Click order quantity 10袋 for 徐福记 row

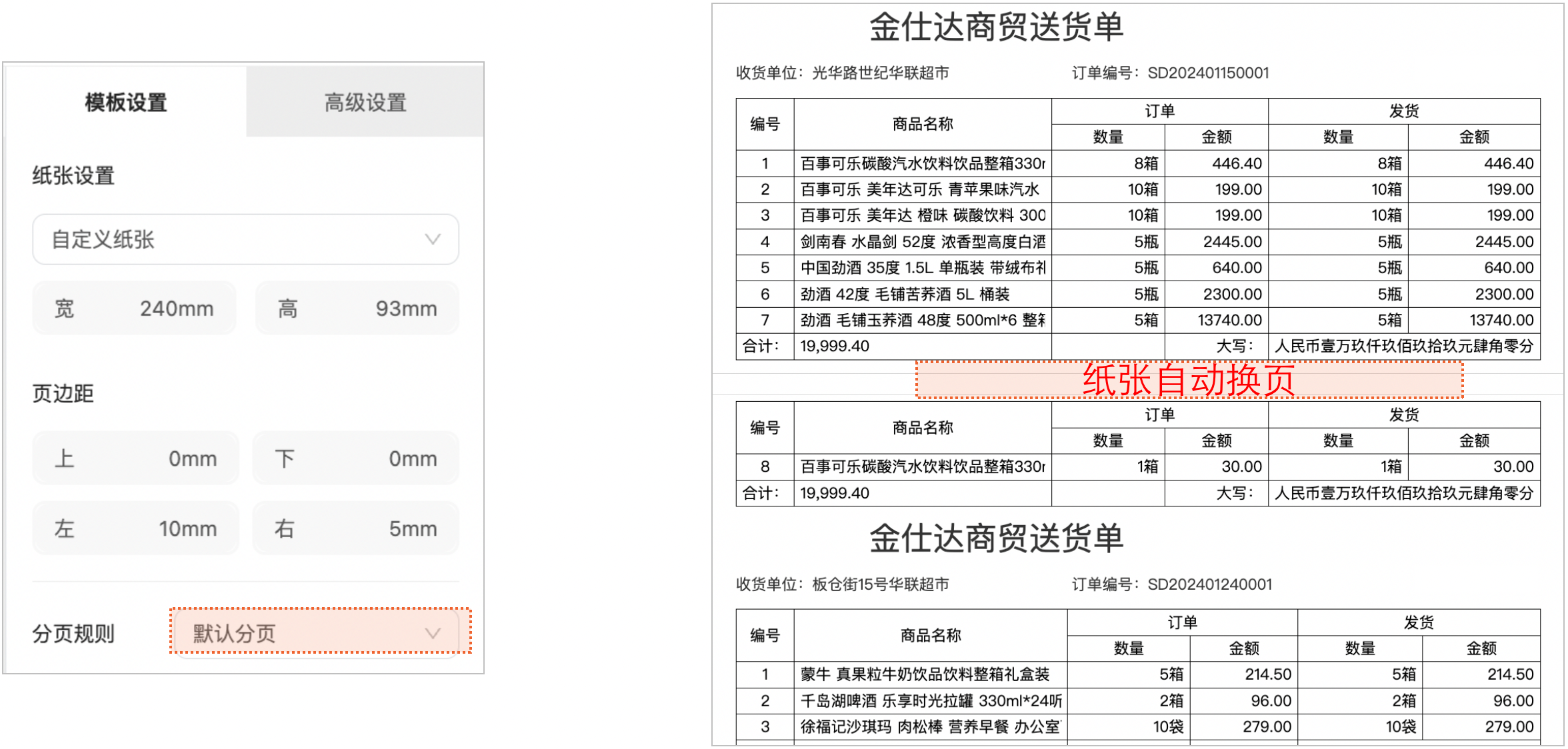(1168, 726)
